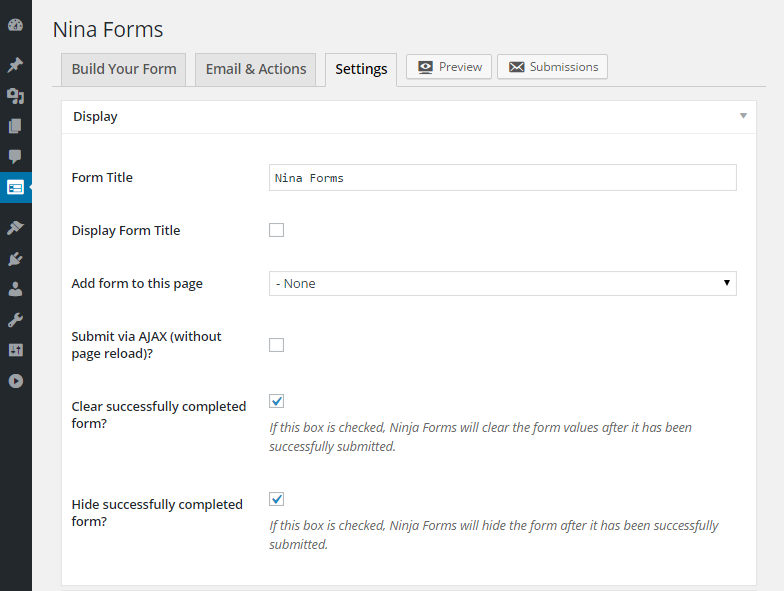Click the Clear successfully completed form label
This screenshot has height=591, width=784.
158,414
